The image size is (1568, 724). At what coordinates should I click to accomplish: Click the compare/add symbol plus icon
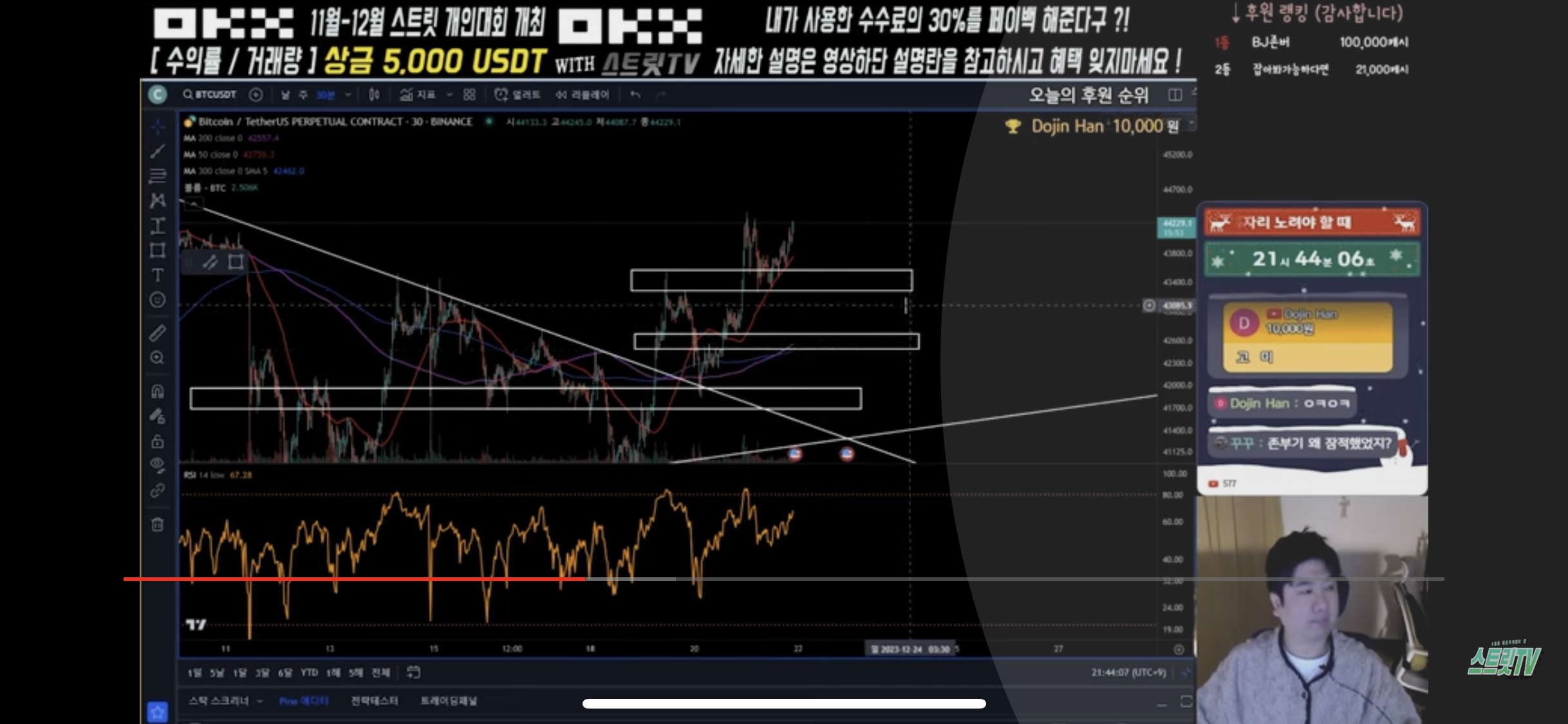pos(256,95)
